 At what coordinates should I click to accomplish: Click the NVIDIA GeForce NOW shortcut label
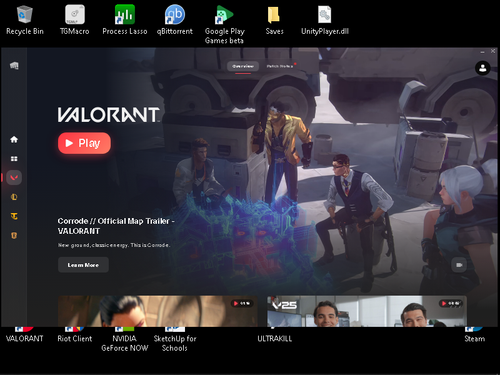tap(125, 343)
